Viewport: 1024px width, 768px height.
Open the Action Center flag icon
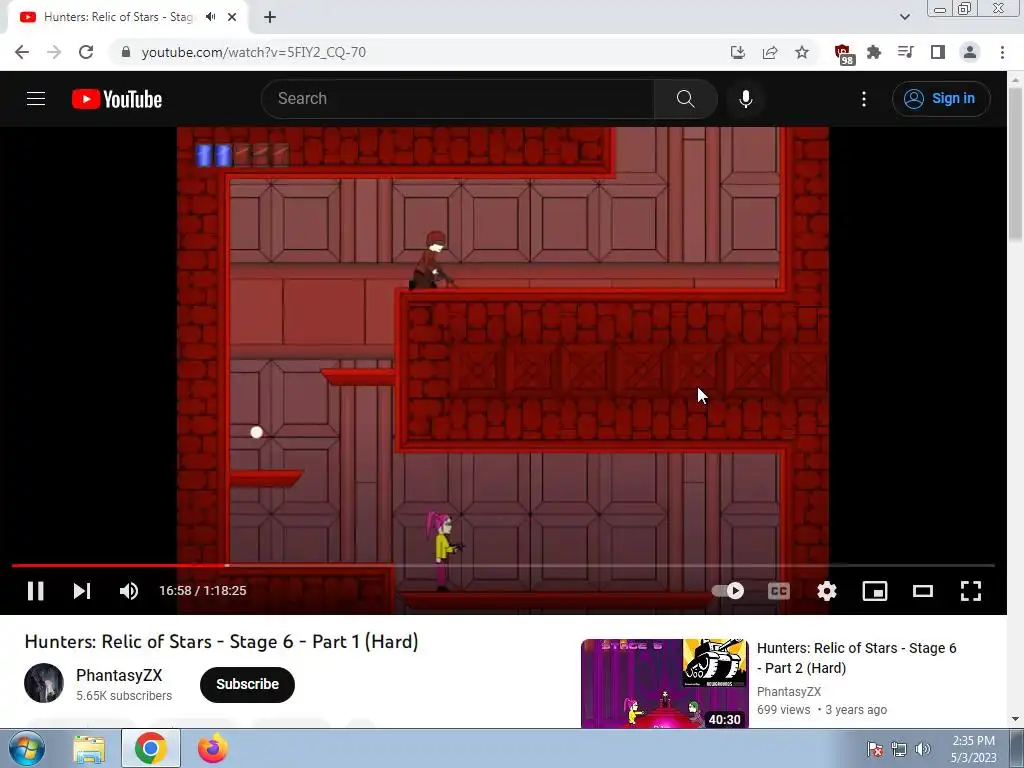click(874, 749)
